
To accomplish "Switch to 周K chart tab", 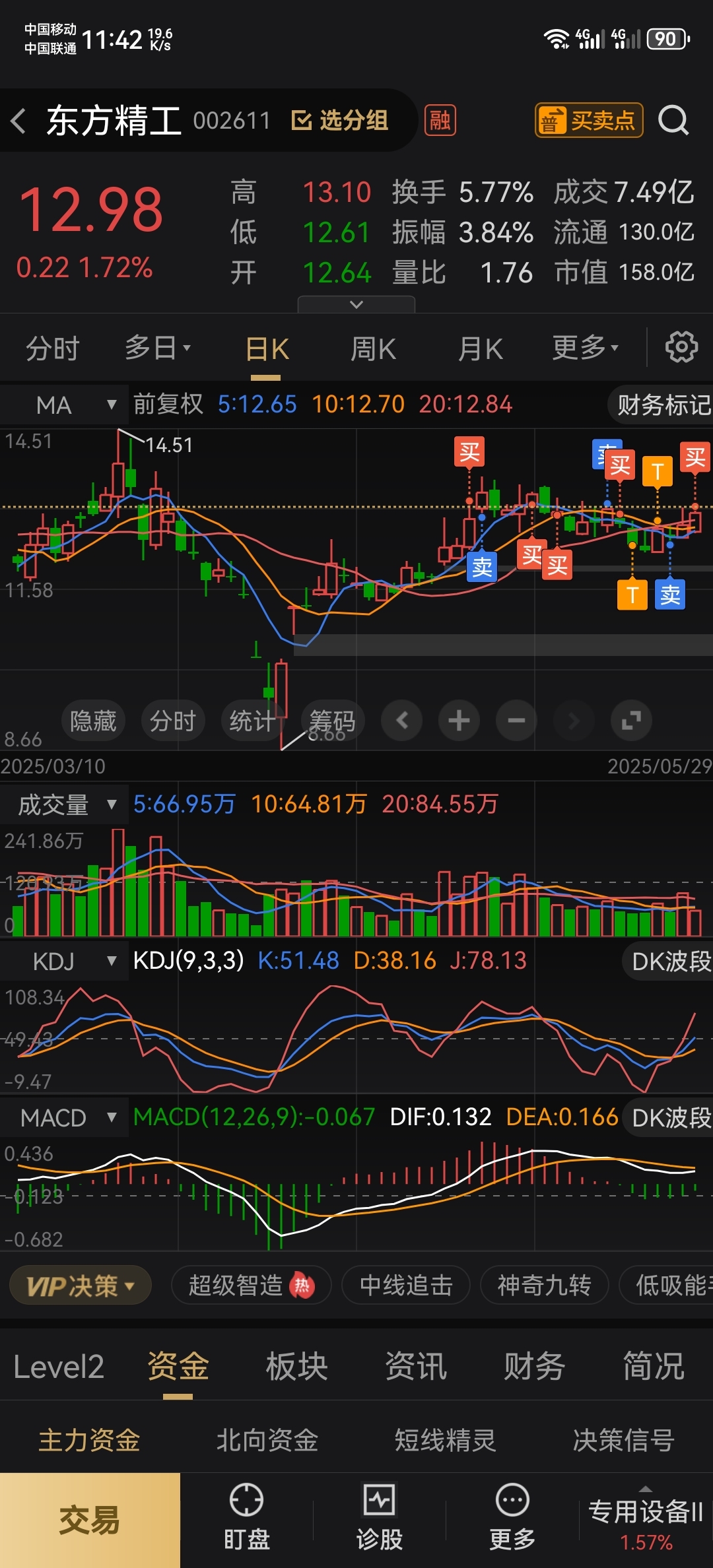I will [x=373, y=348].
